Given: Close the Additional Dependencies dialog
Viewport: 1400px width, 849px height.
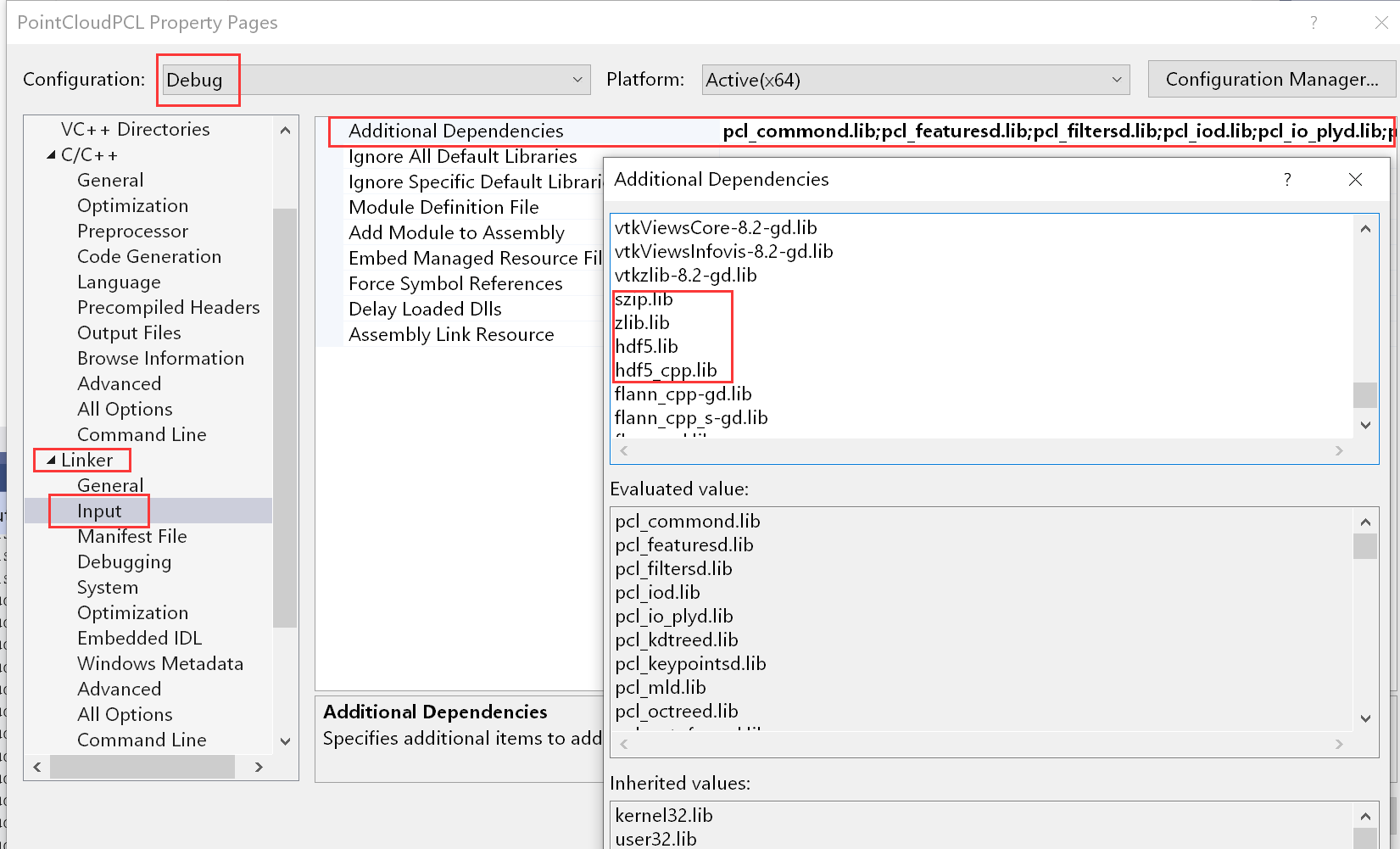Looking at the screenshot, I should tap(1355, 179).
